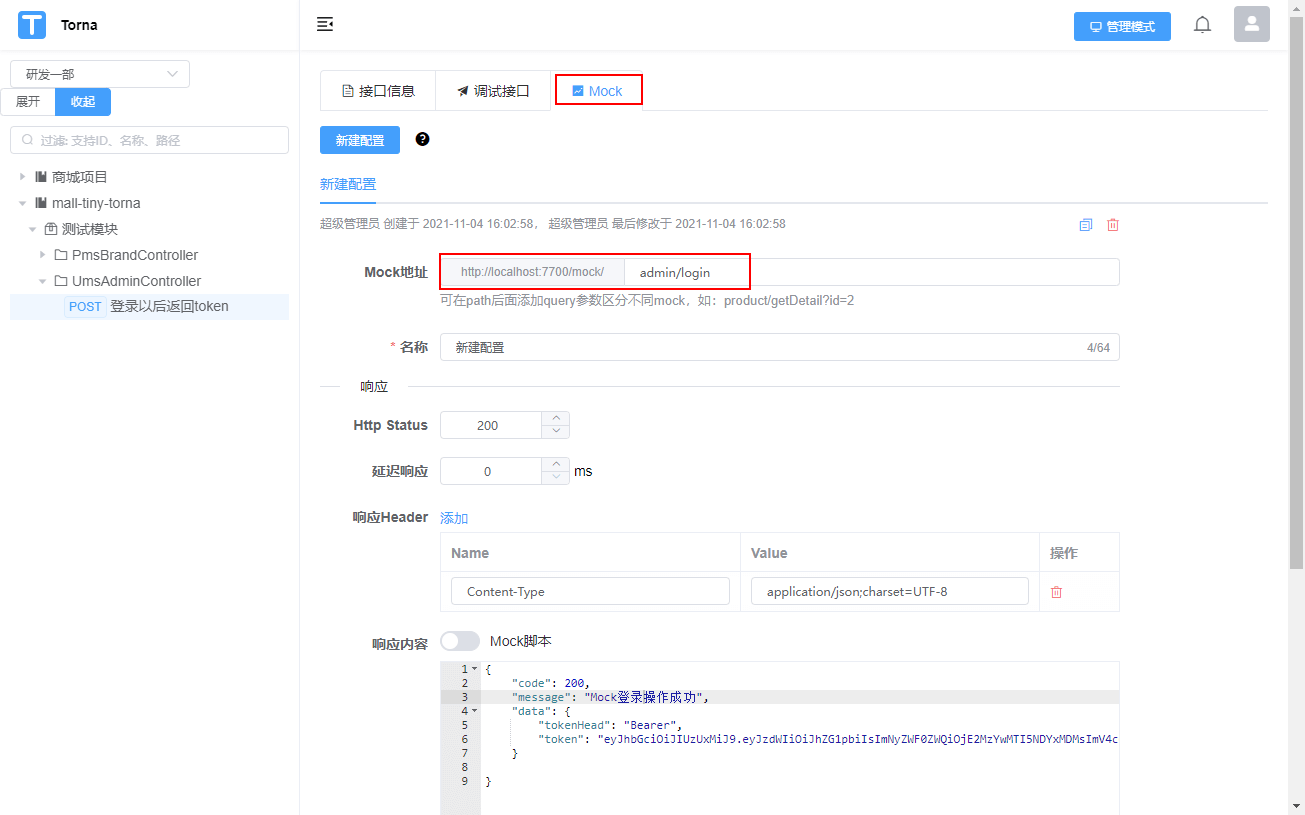Click the Torna logo icon
The image size is (1305, 815).
[x=32, y=25]
